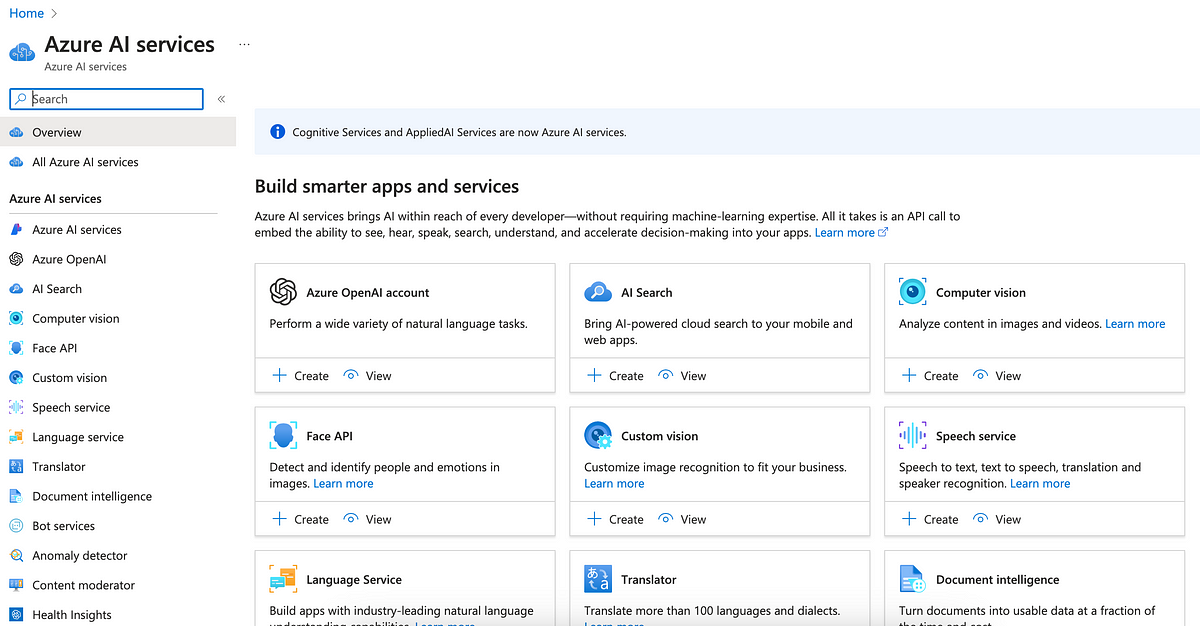
Task: View Speech service resources
Action: 997,519
